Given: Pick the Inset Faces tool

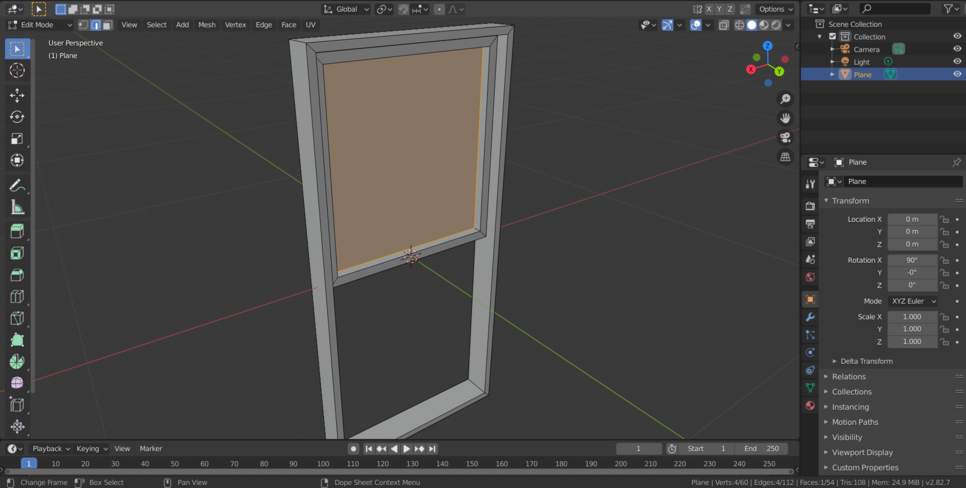Looking at the screenshot, I should 17,253.
